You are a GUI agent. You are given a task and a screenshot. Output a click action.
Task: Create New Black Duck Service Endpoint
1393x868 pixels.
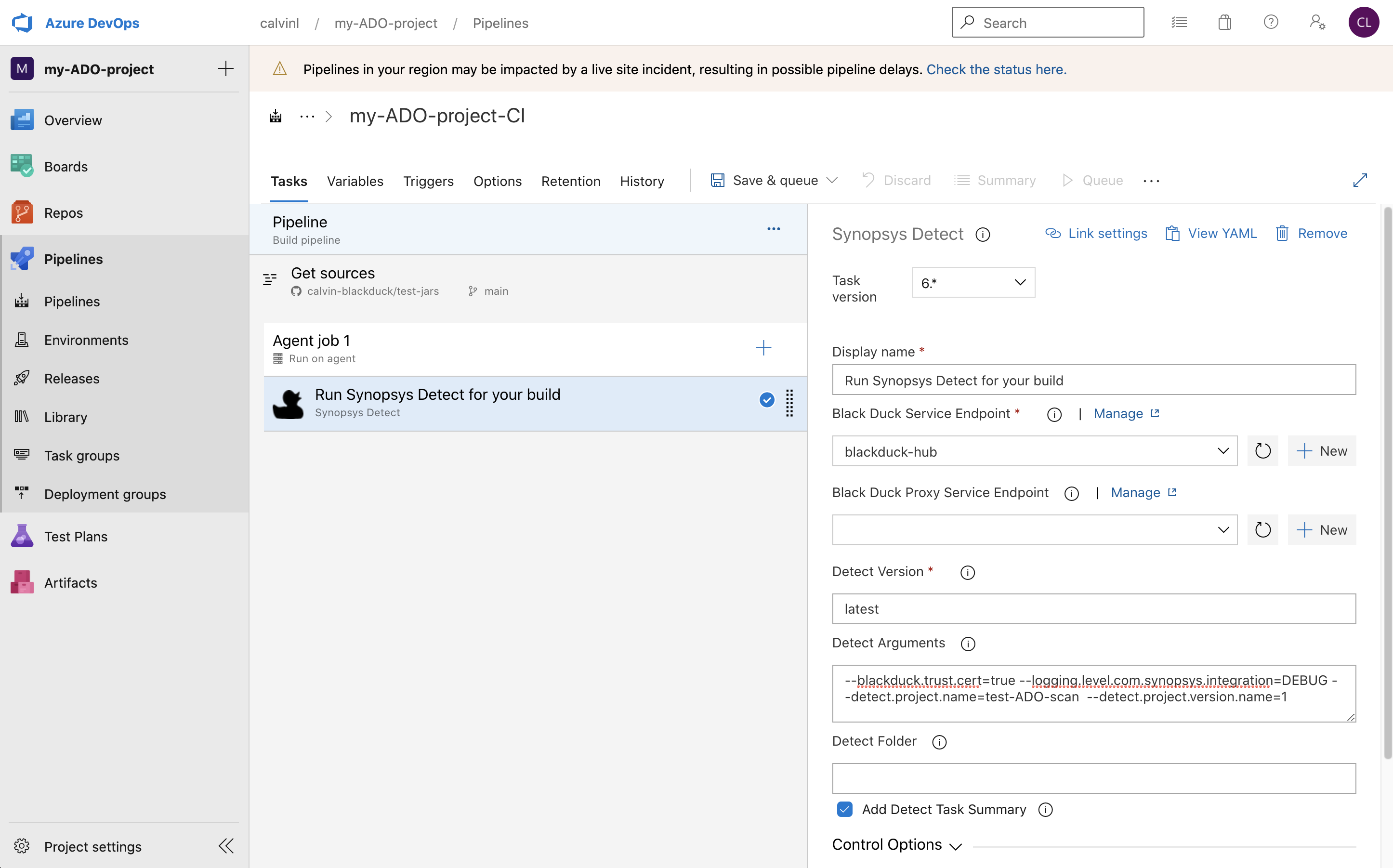pyautogui.click(x=1322, y=451)
